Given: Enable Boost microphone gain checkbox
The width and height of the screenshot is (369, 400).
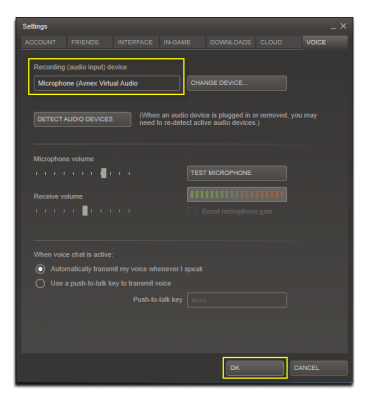Looking at the screenshot, I should pos(192,212).
